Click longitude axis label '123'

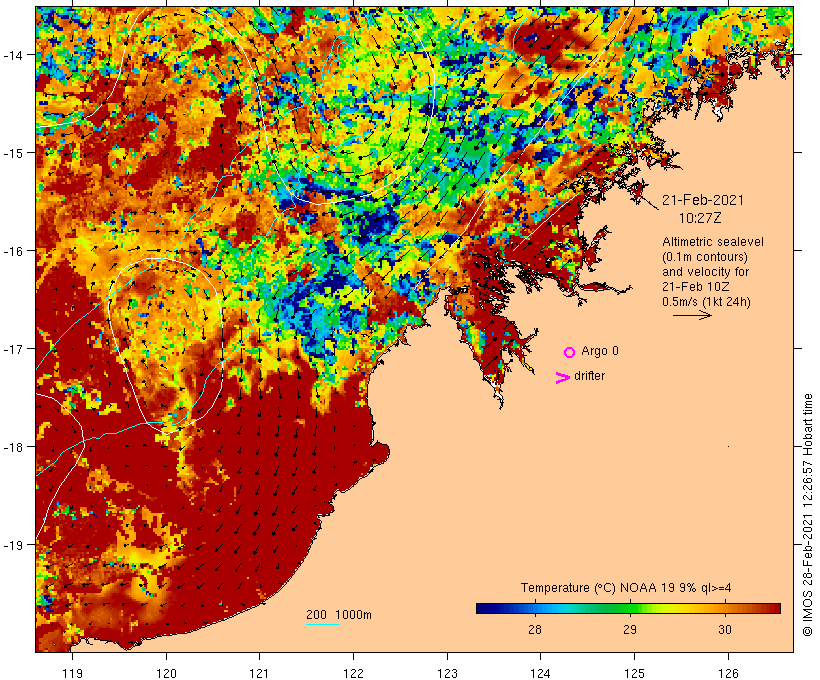447,673
